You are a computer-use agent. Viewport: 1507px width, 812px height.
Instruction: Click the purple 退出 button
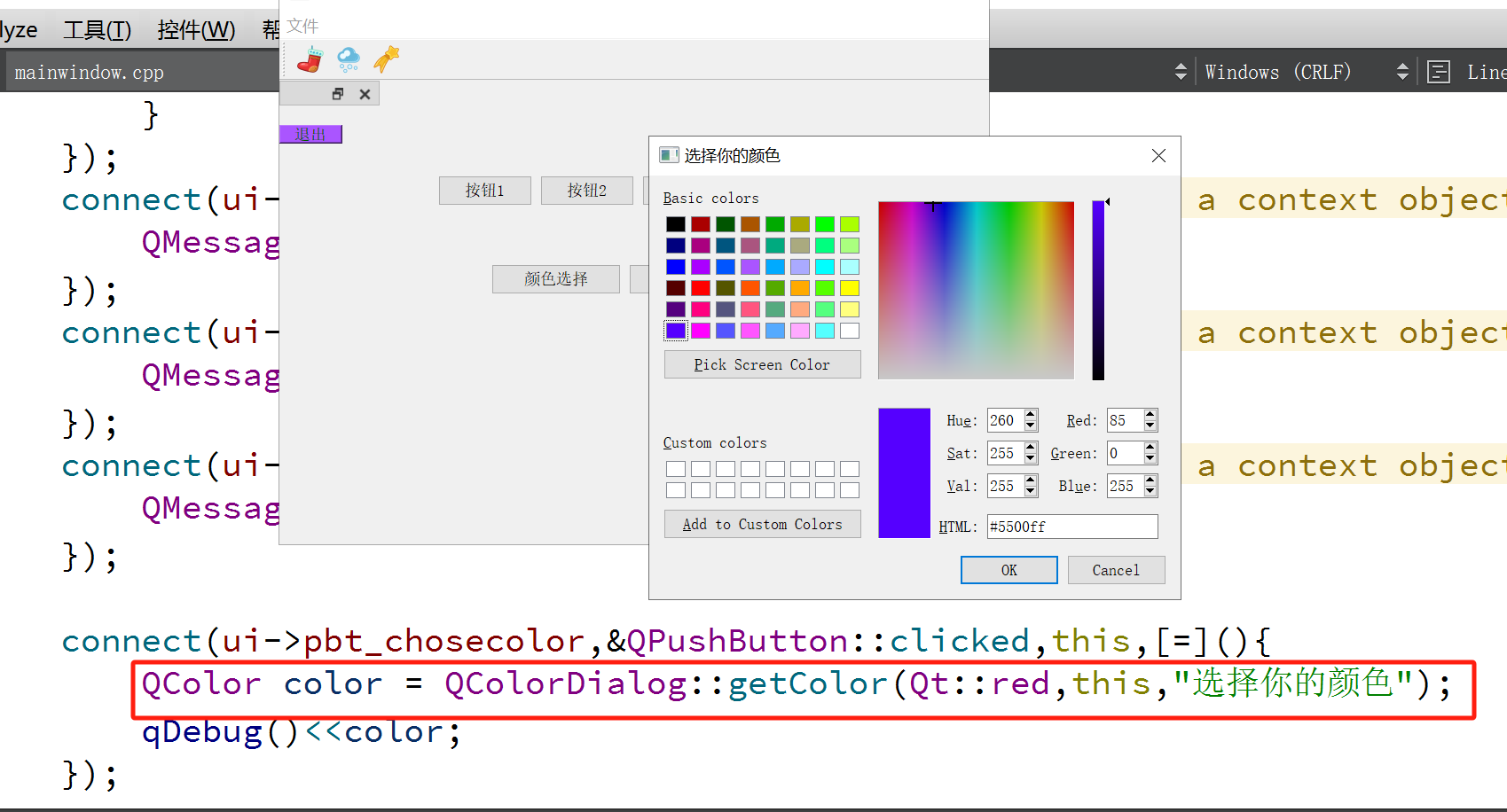pyautogui.click(x=310, y=134)
